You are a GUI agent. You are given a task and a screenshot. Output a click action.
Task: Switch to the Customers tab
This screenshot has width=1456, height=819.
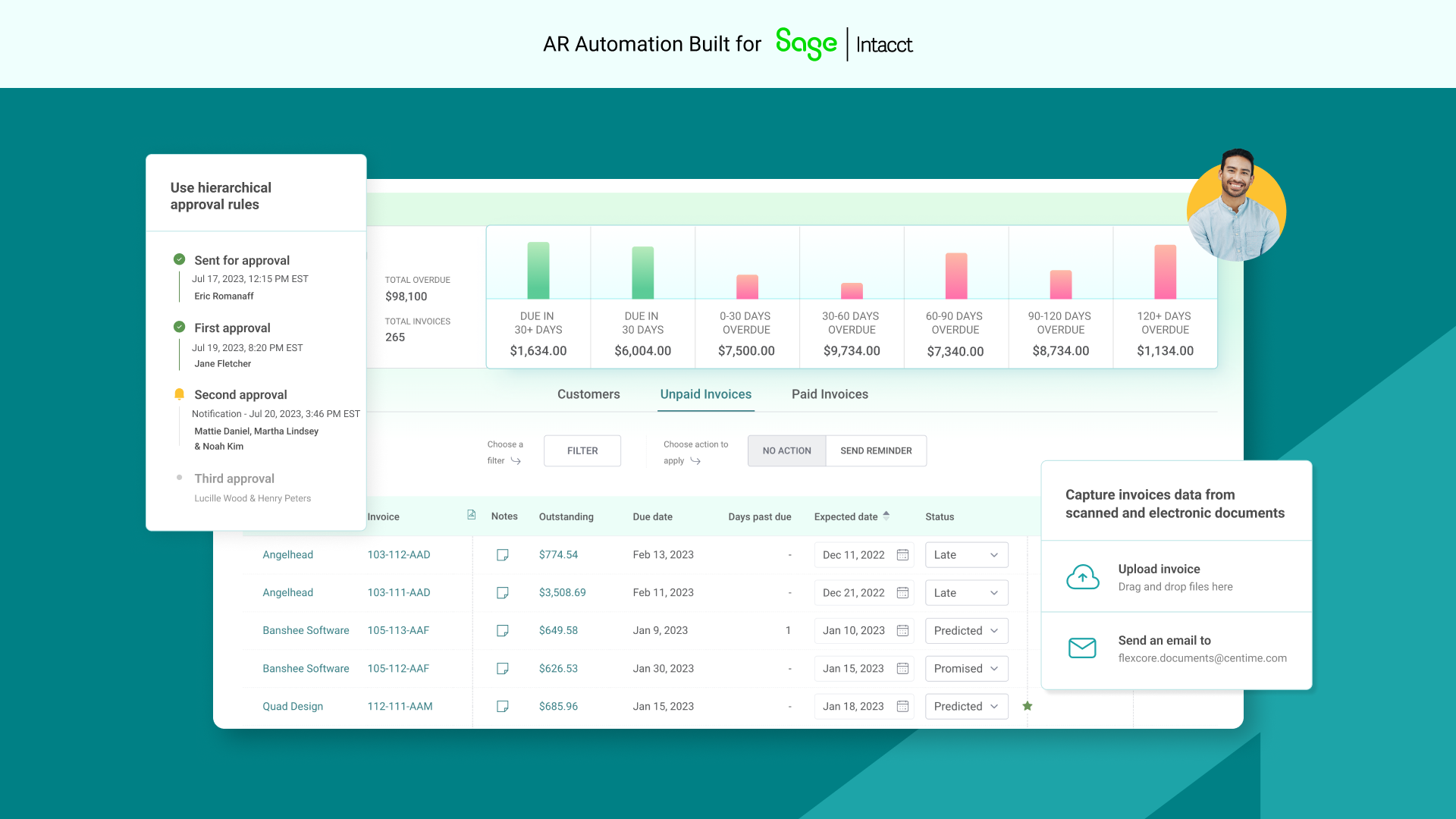click(x=588, y=394)
